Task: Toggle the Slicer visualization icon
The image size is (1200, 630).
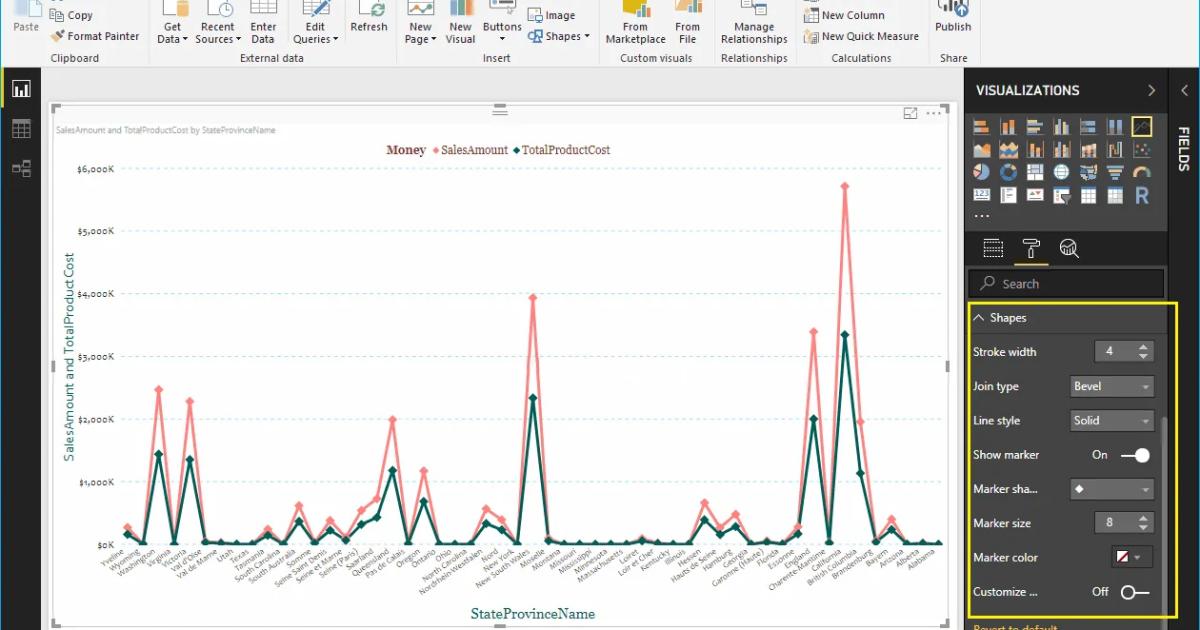Action: [1061, 195]
